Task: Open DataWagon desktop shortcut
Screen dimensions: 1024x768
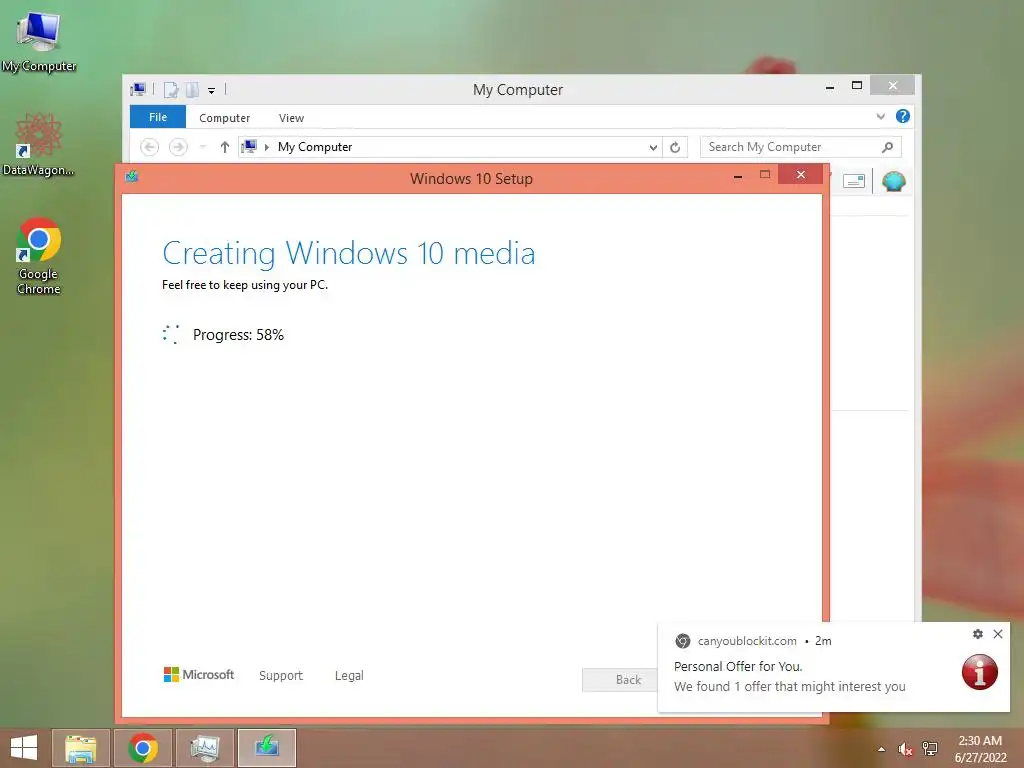Action: (39, 144)
